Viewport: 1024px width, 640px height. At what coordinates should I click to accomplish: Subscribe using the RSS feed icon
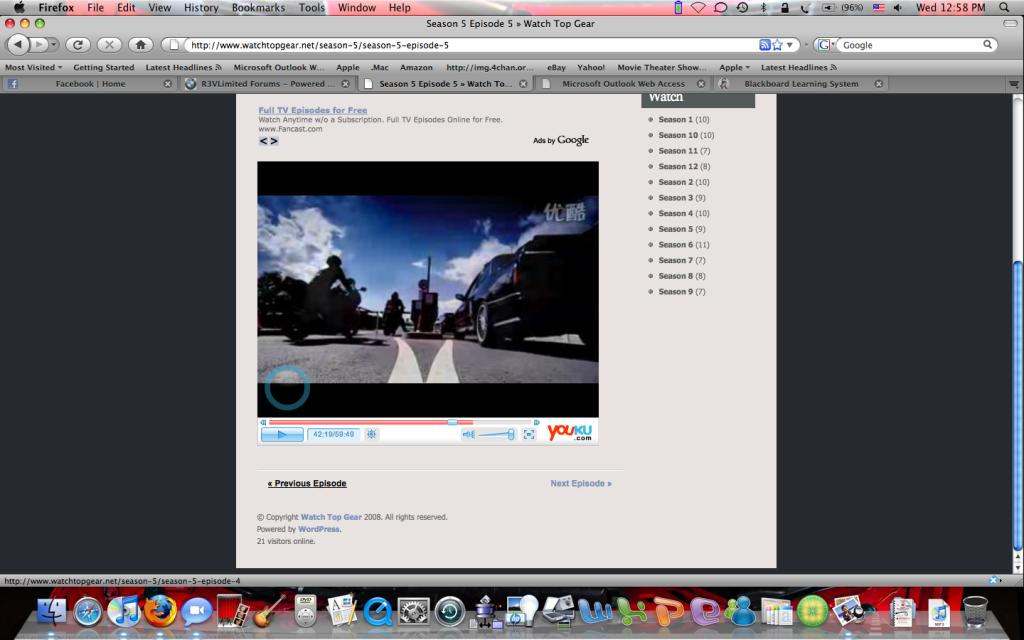click(x=764, y=45)
